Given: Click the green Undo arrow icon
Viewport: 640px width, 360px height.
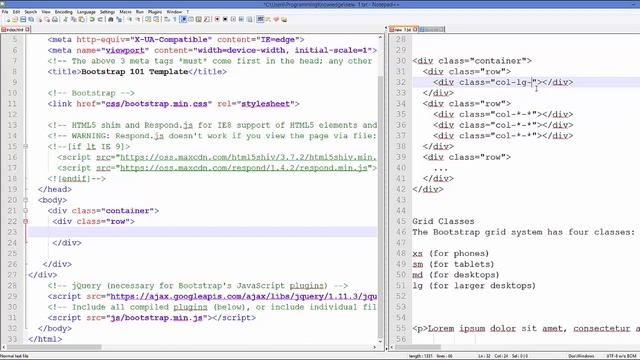Looking at the screenshot, I should click(x=92, y=19).
